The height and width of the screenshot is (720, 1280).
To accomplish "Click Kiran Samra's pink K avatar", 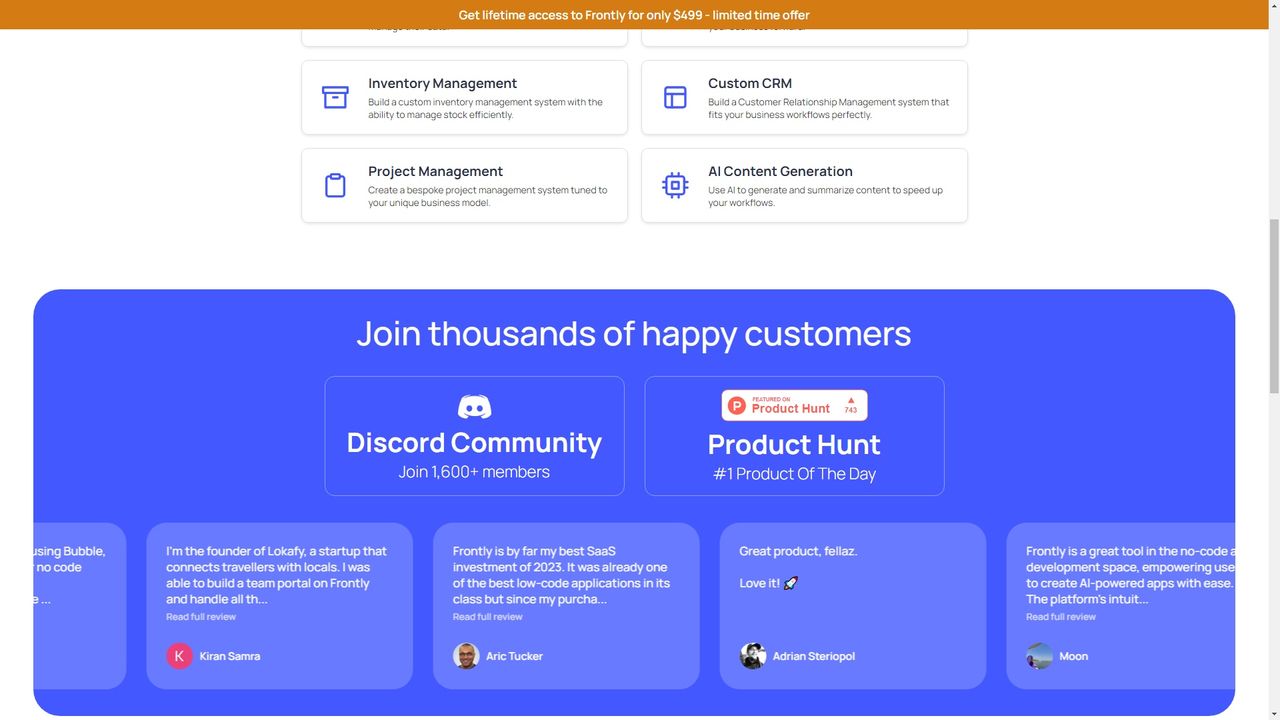I will [179, 656].
